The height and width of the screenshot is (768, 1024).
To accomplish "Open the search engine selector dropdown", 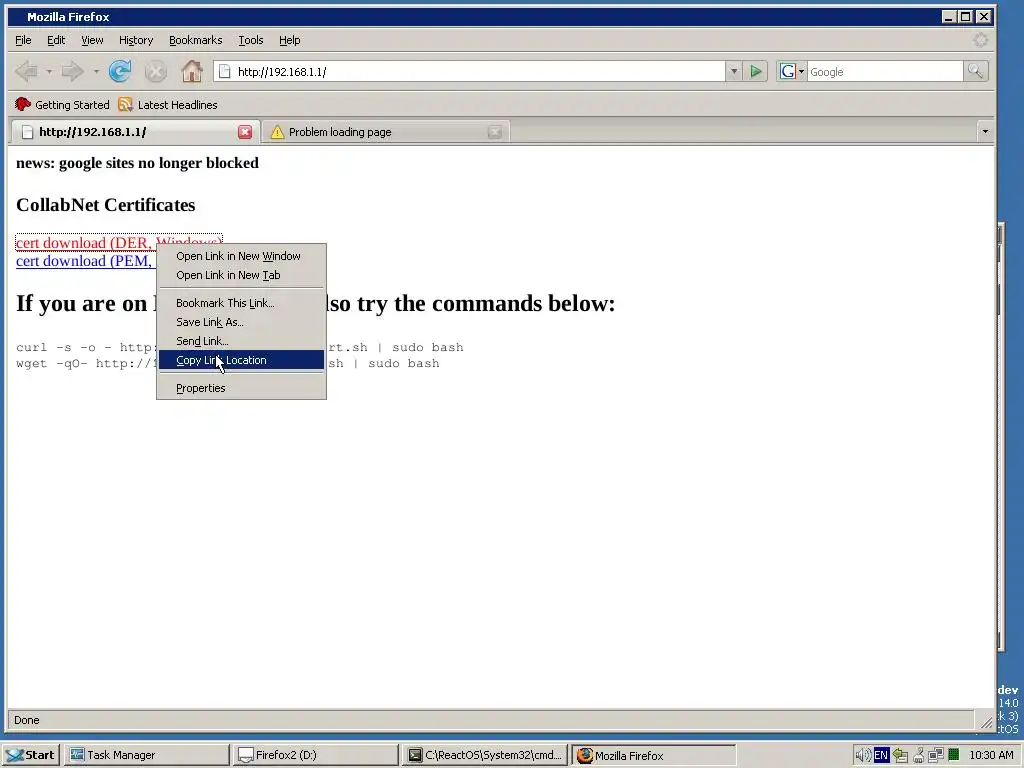I will tap(792, 72).
